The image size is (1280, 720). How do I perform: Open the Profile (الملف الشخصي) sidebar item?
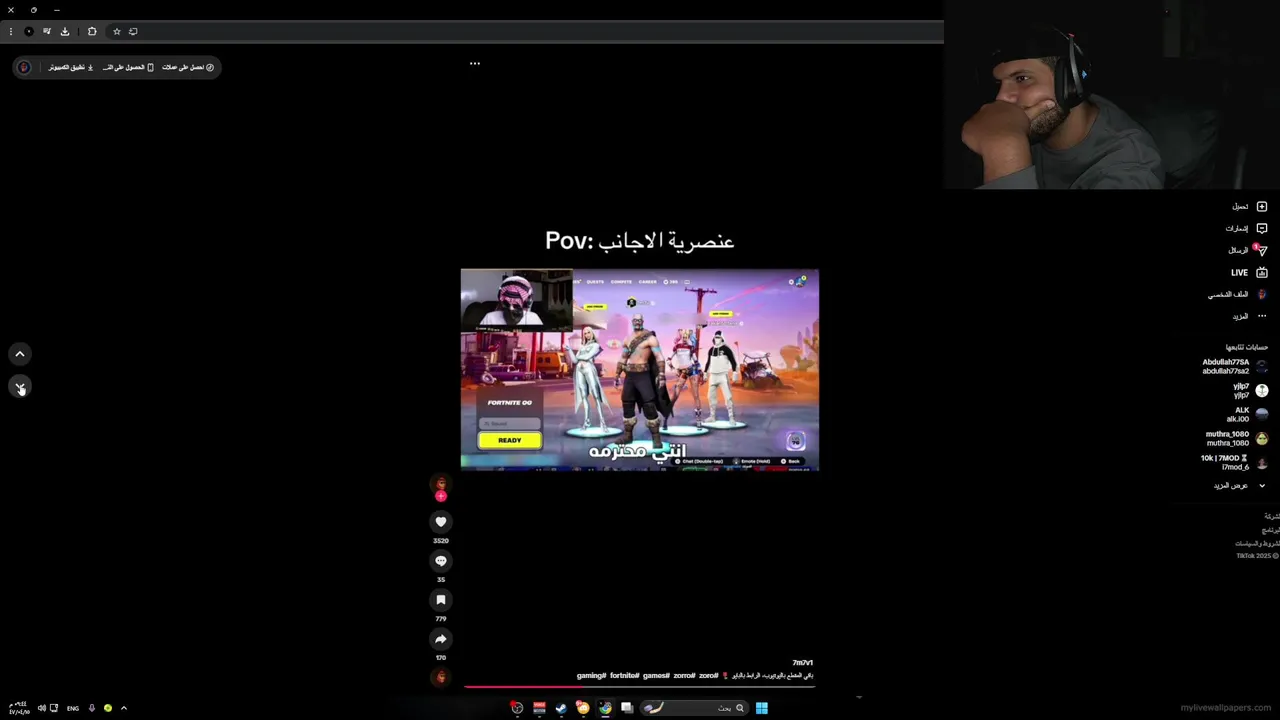1237,294
